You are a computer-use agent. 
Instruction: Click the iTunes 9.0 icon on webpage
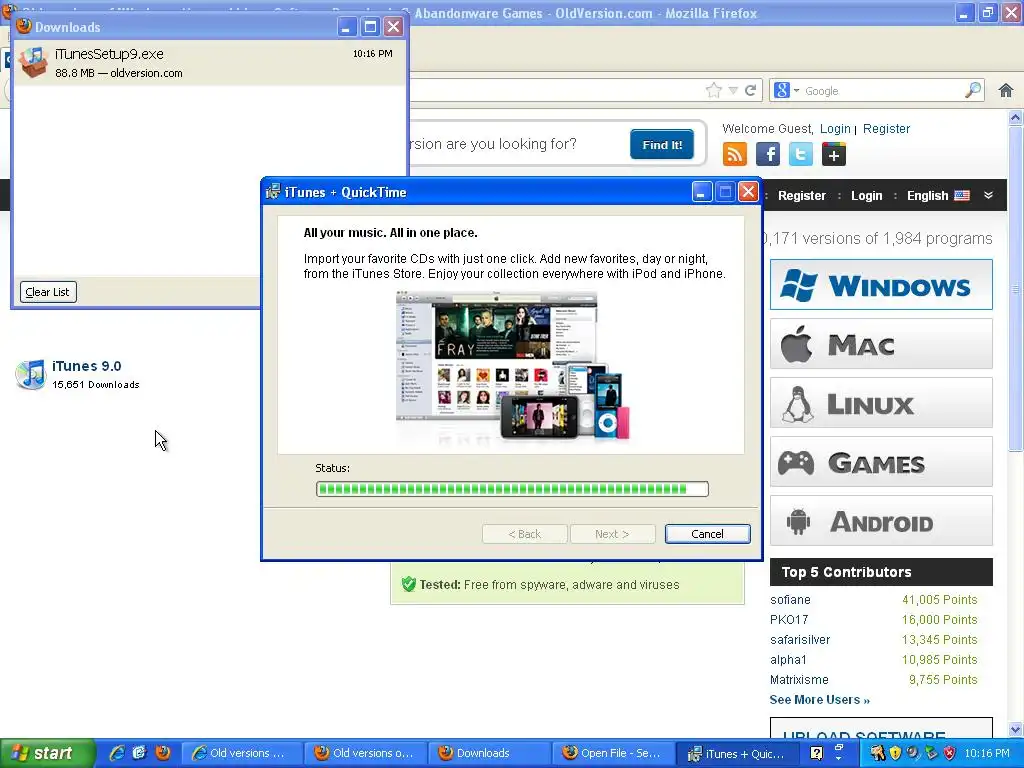click(x=30, y=374)
